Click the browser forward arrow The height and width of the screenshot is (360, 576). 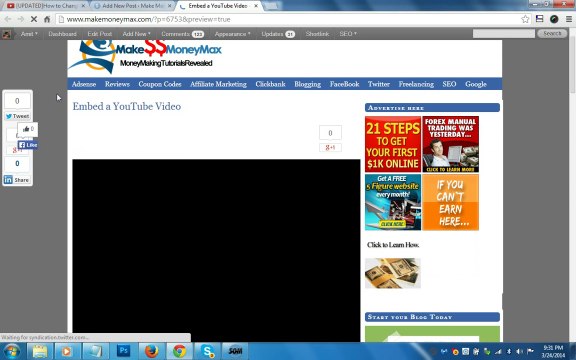click(x=21, y=19)
